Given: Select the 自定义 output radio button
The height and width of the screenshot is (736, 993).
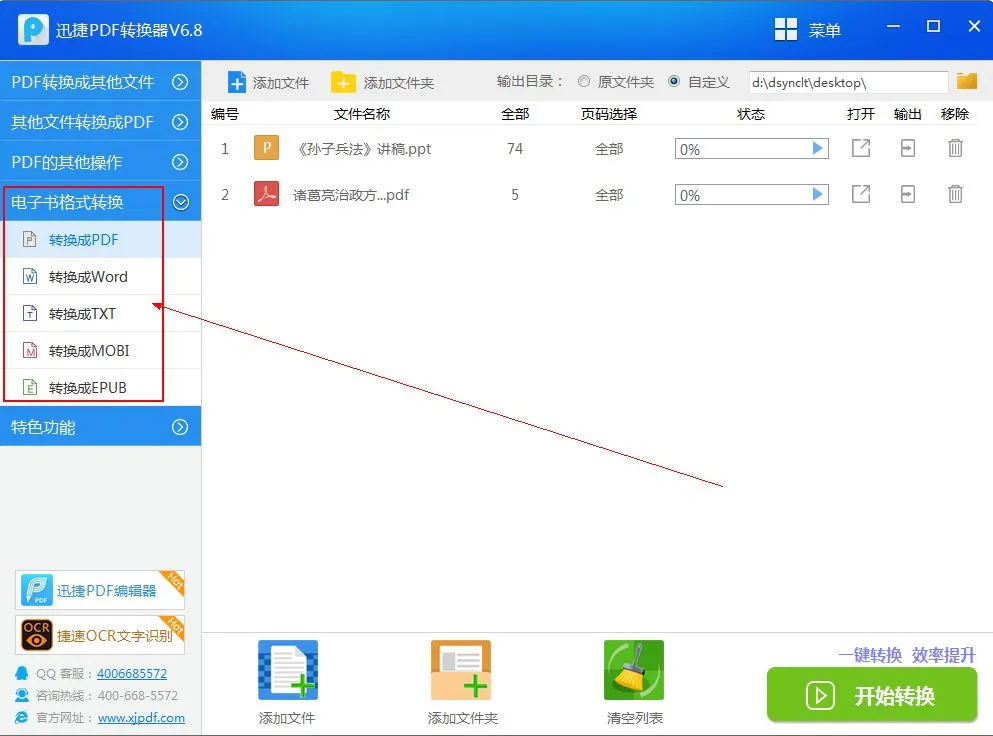Looking at the screenshot, I should 674,82.
